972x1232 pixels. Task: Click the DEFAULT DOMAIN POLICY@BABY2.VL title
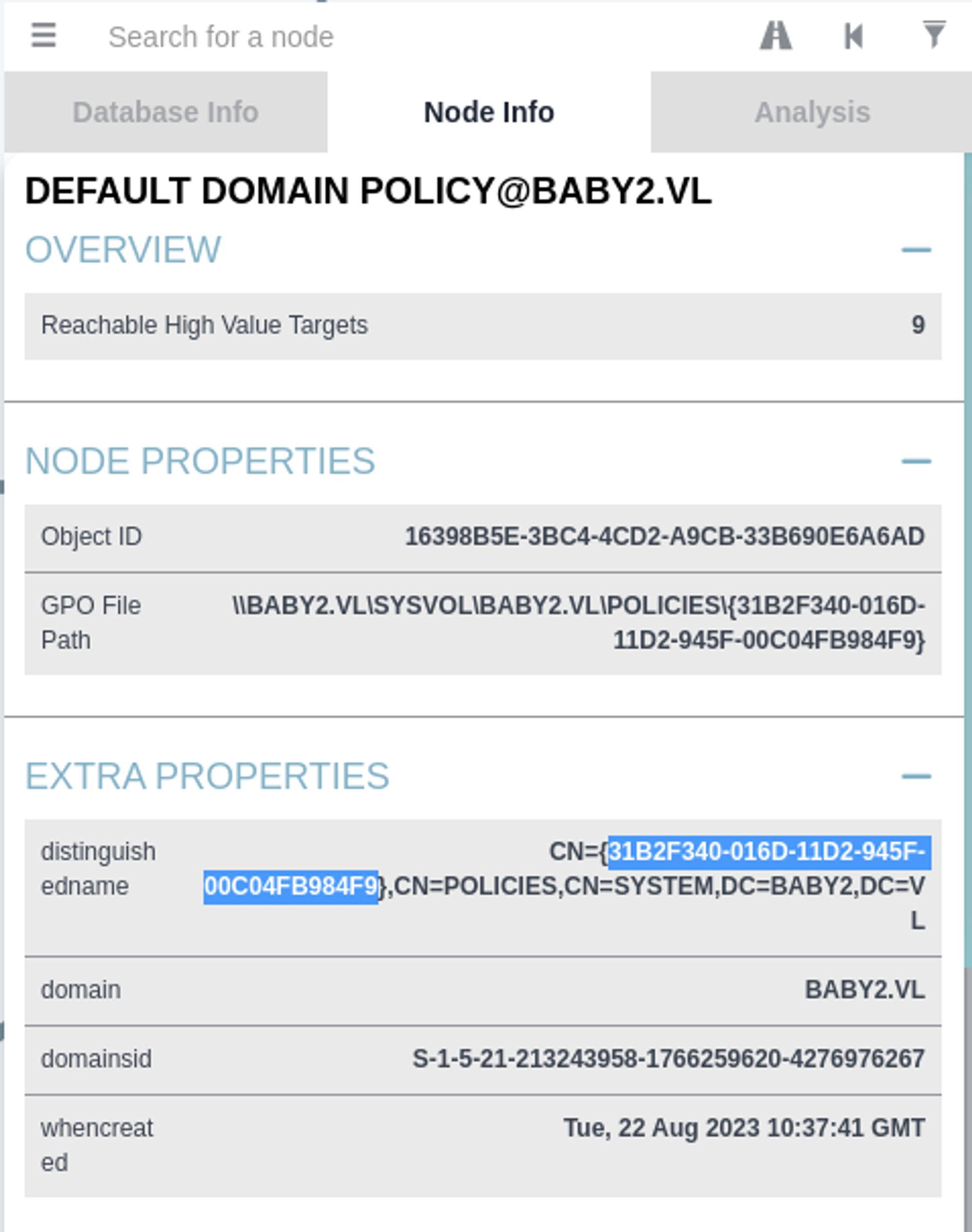pyautogui.click(x=368, y=191)
